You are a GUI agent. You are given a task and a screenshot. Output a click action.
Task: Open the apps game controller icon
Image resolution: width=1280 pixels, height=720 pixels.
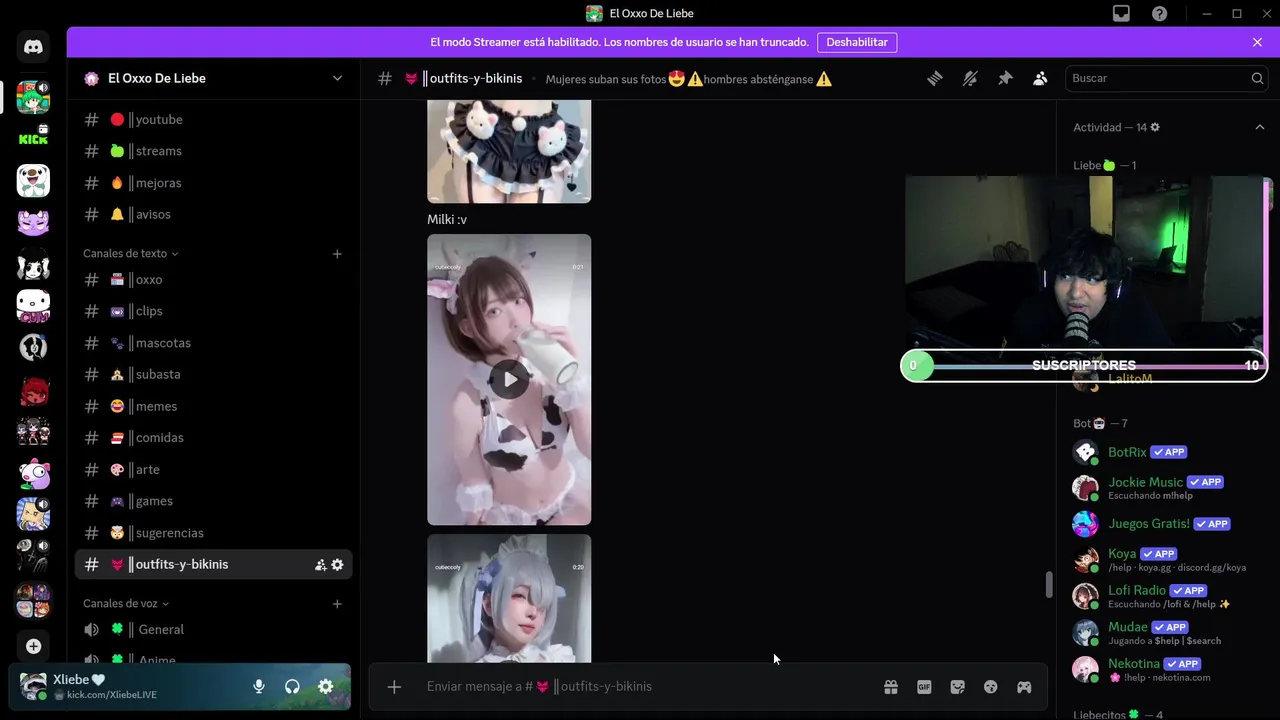click(x=1024, y=686)
